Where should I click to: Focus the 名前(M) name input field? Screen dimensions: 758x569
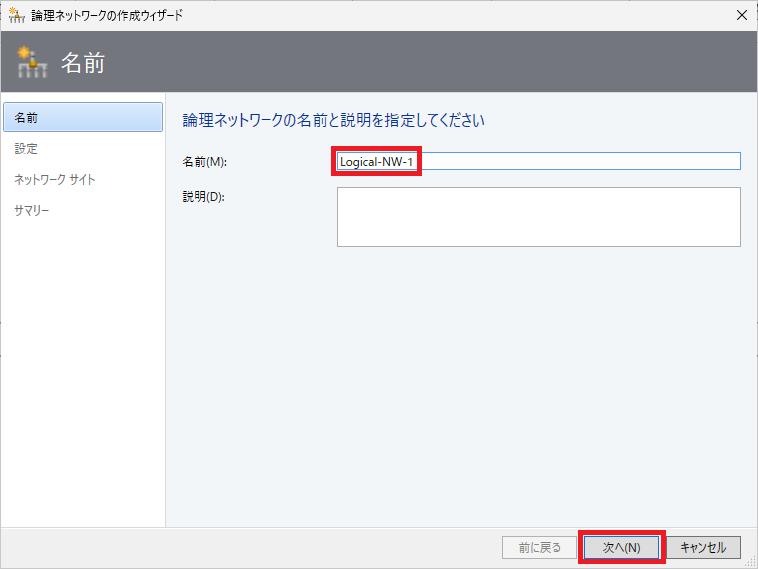click(x=539, y=161)
